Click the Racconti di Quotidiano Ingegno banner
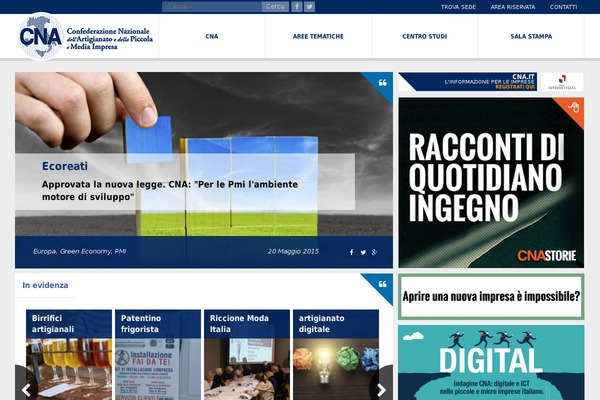600x400 pixels. [490, 182]
